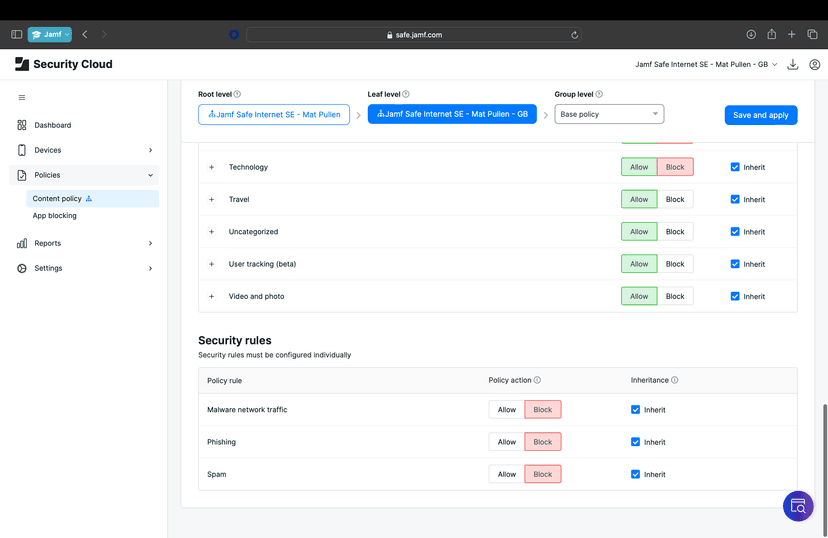Toggle the Inherit checkbox for Spam
Viewport: 828px width, 538px height.
(635, 474)
